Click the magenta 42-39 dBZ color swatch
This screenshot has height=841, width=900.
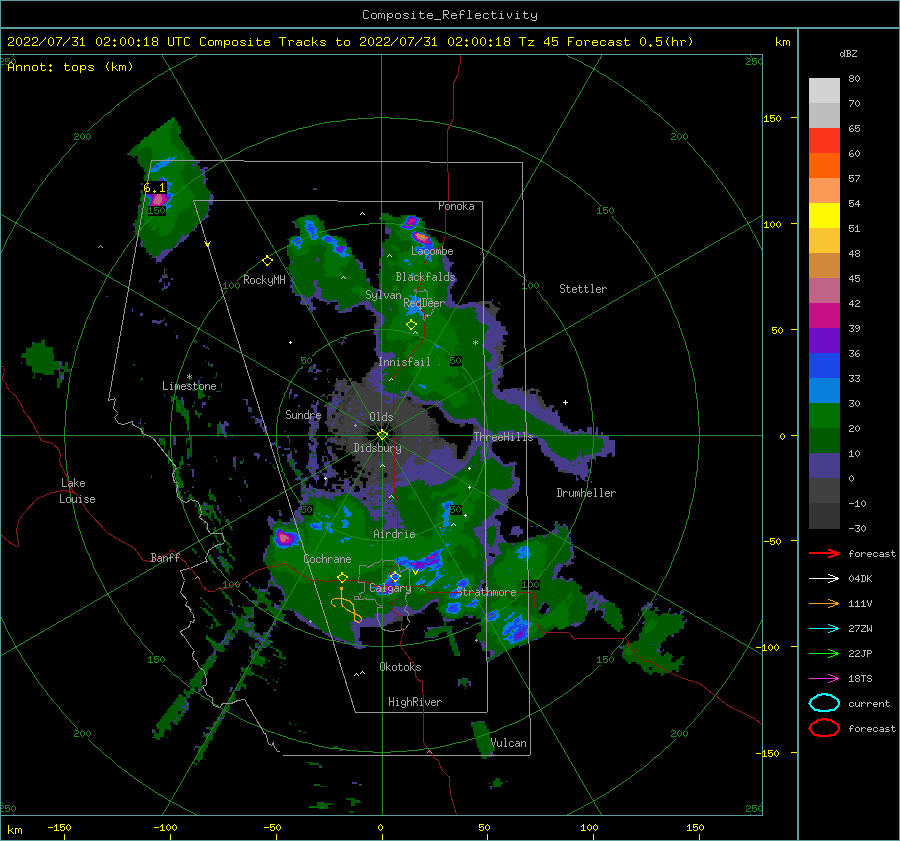[x=824, y=316]
